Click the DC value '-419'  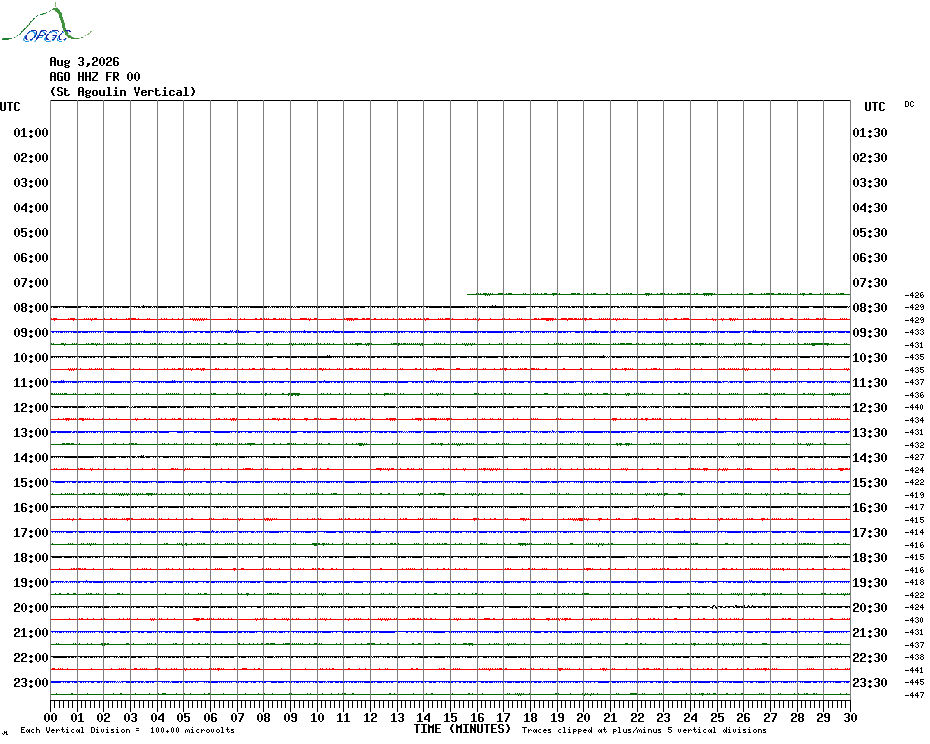point(914,495)
